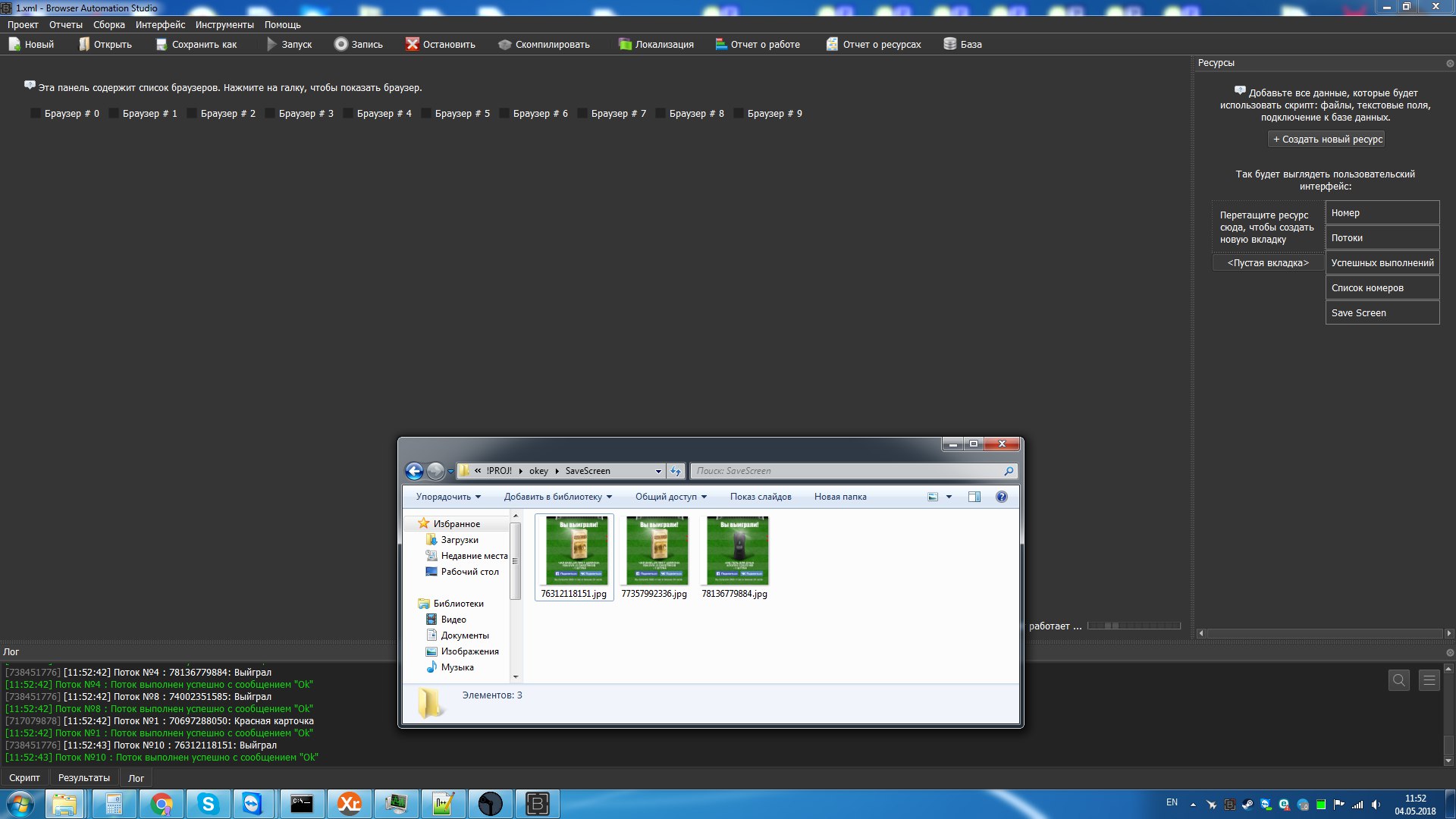
Task: Select thumbnail 78136779884.jpg
Action: [735, 557]
